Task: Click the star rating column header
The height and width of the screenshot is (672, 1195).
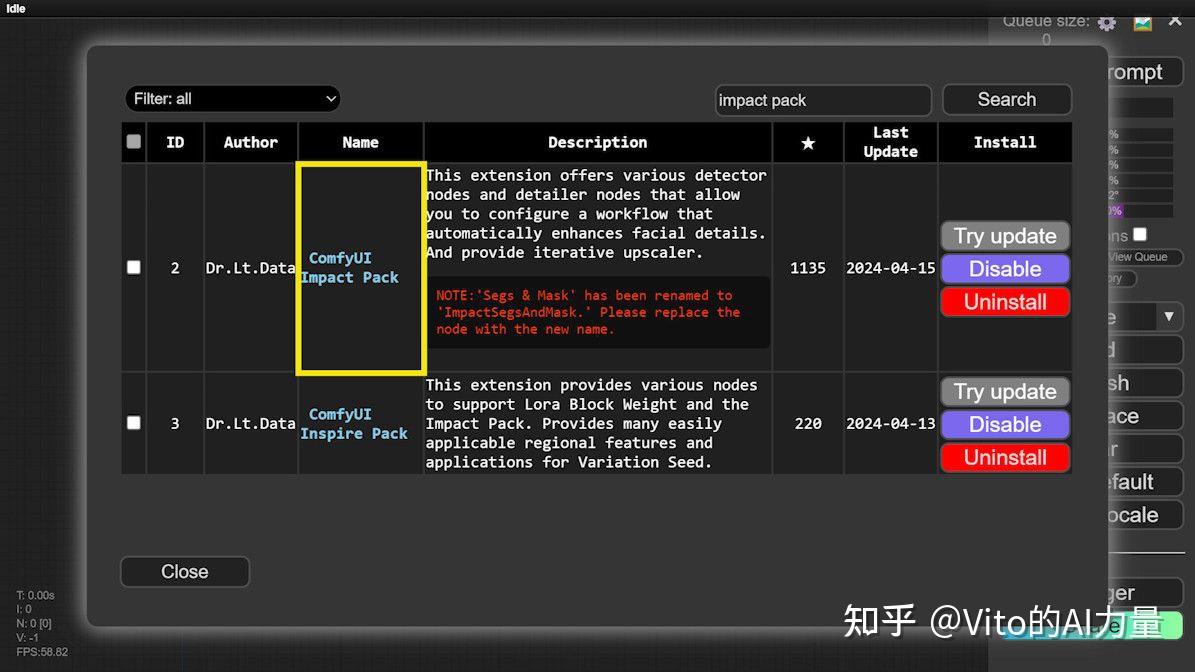Action: click(807, 142)
